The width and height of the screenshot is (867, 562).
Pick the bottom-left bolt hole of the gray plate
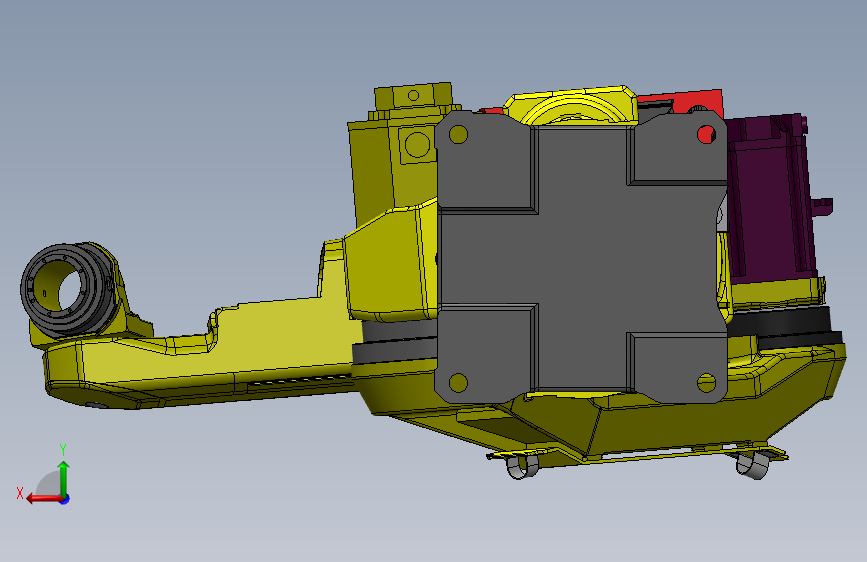[458, 382]
